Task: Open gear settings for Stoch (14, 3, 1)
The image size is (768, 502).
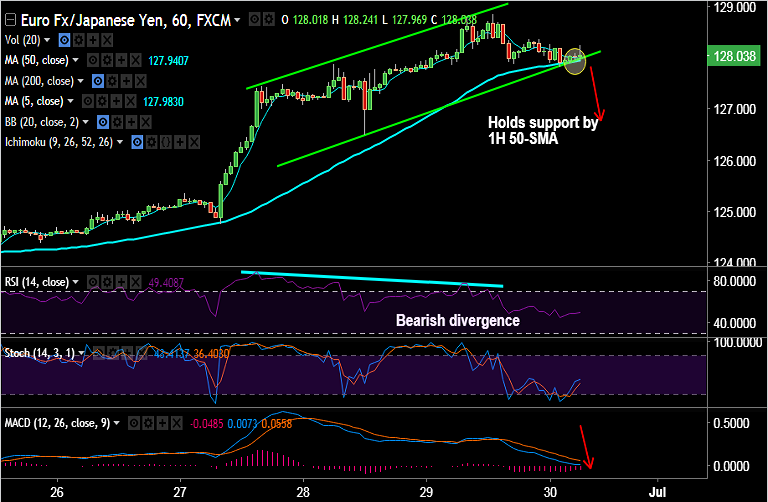Action: 113,353
